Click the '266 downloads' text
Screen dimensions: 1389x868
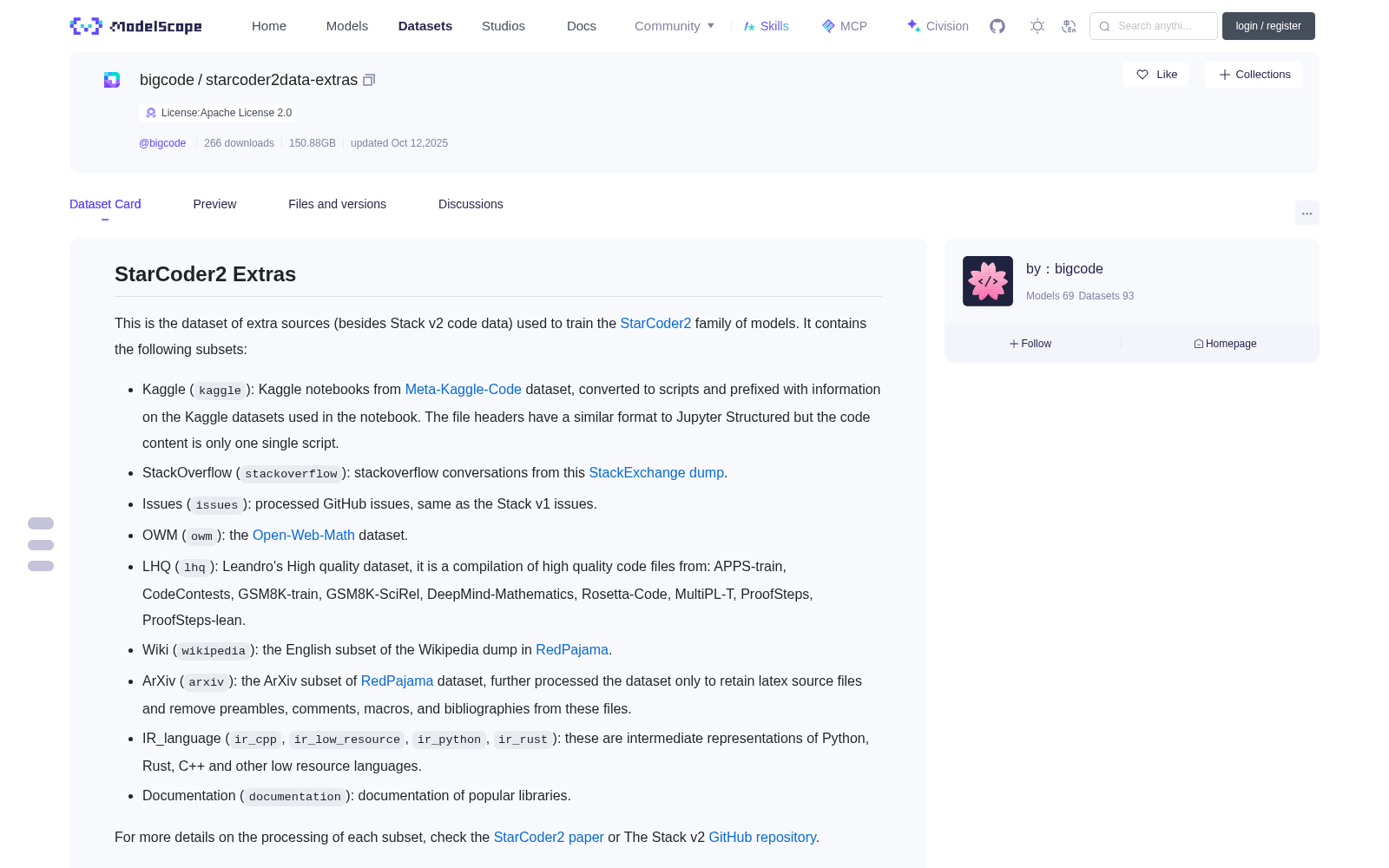pyautogui.click(x=239, y=143)
